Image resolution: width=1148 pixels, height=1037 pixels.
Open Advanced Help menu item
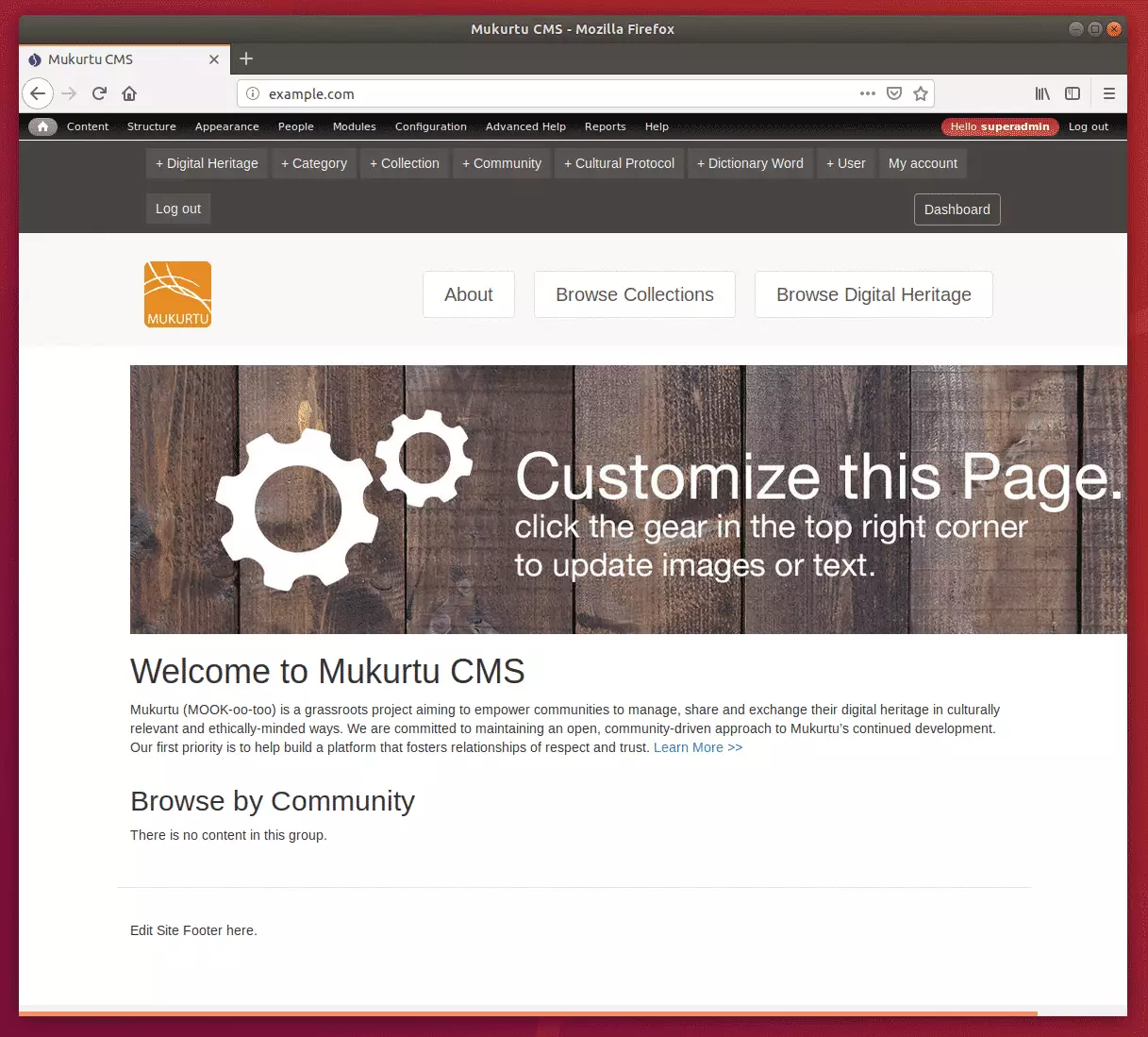pyautogui.click(x=526, y=126)
